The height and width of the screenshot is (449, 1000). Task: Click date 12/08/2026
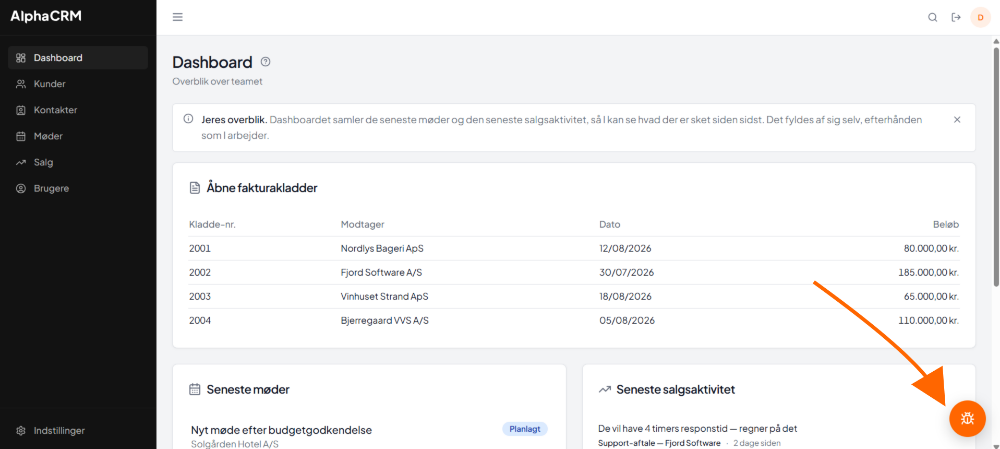[x=625, y=249]
